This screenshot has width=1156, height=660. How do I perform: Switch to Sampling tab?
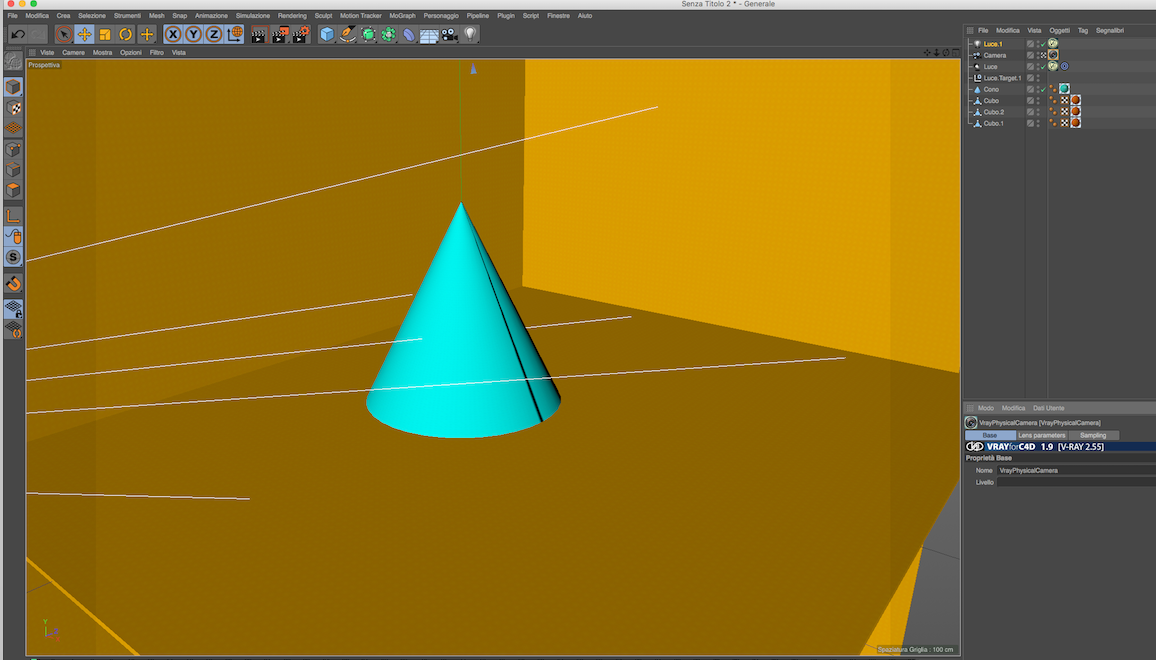pyautogui.click(x=1093, y=435)
